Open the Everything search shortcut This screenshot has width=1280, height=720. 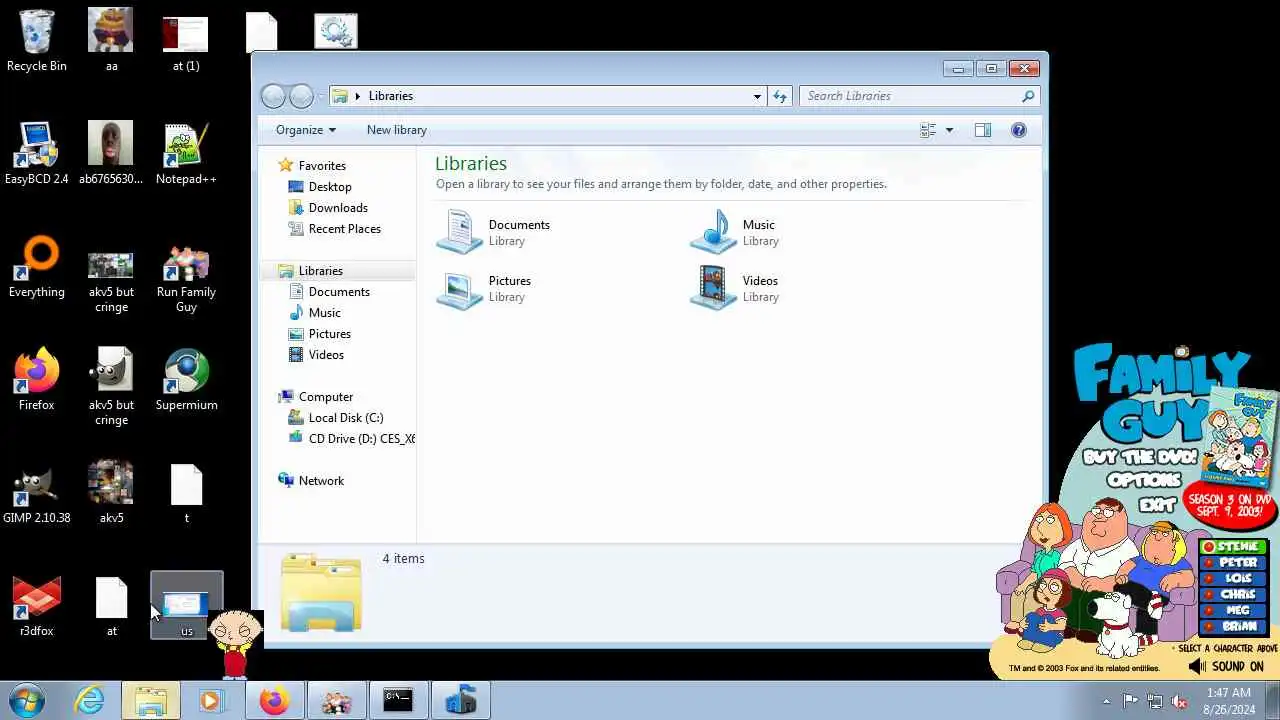37,266
